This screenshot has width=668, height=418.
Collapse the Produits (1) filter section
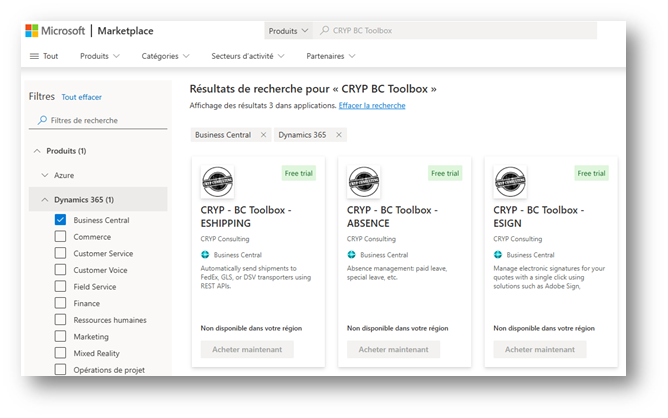click(x=38, y=151)
